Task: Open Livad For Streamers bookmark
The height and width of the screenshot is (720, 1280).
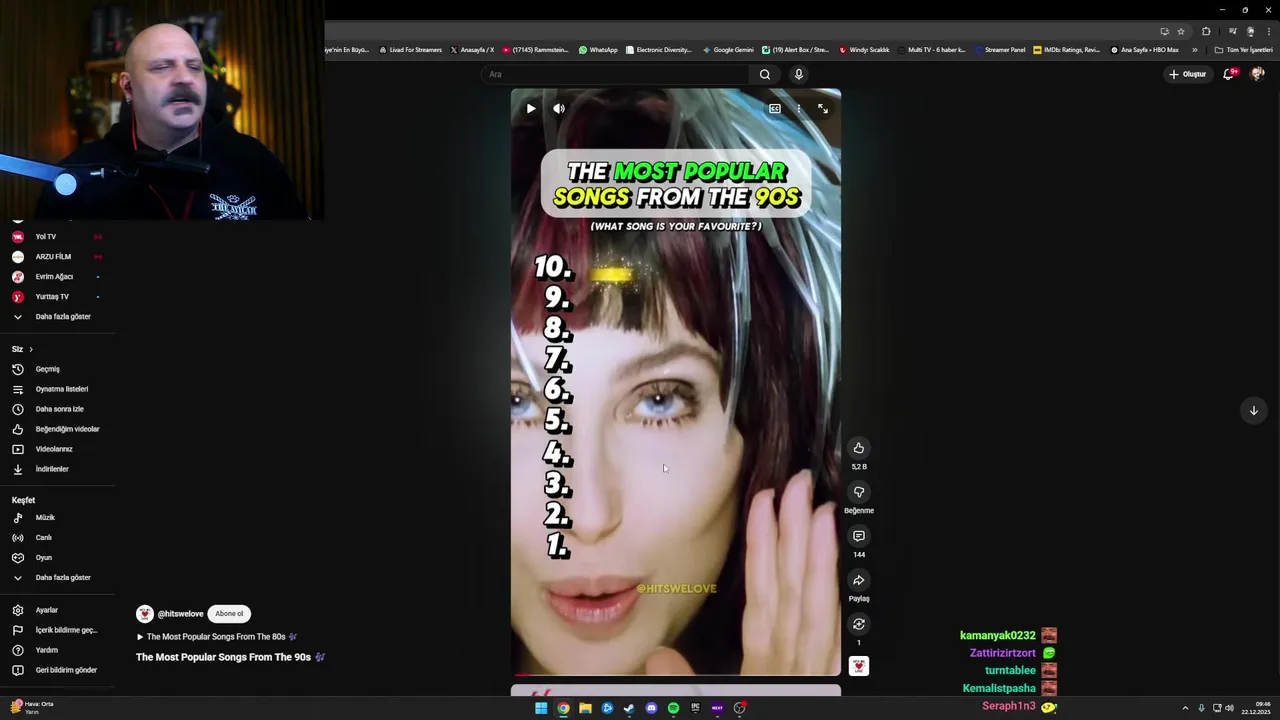Action: coord(410,50)
